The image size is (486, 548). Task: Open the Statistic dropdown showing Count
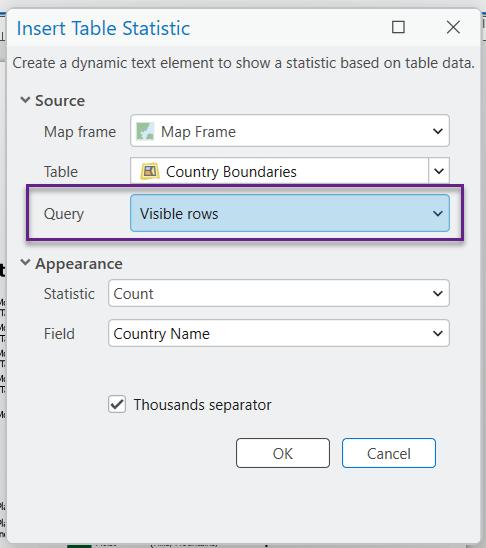(278, 293)
